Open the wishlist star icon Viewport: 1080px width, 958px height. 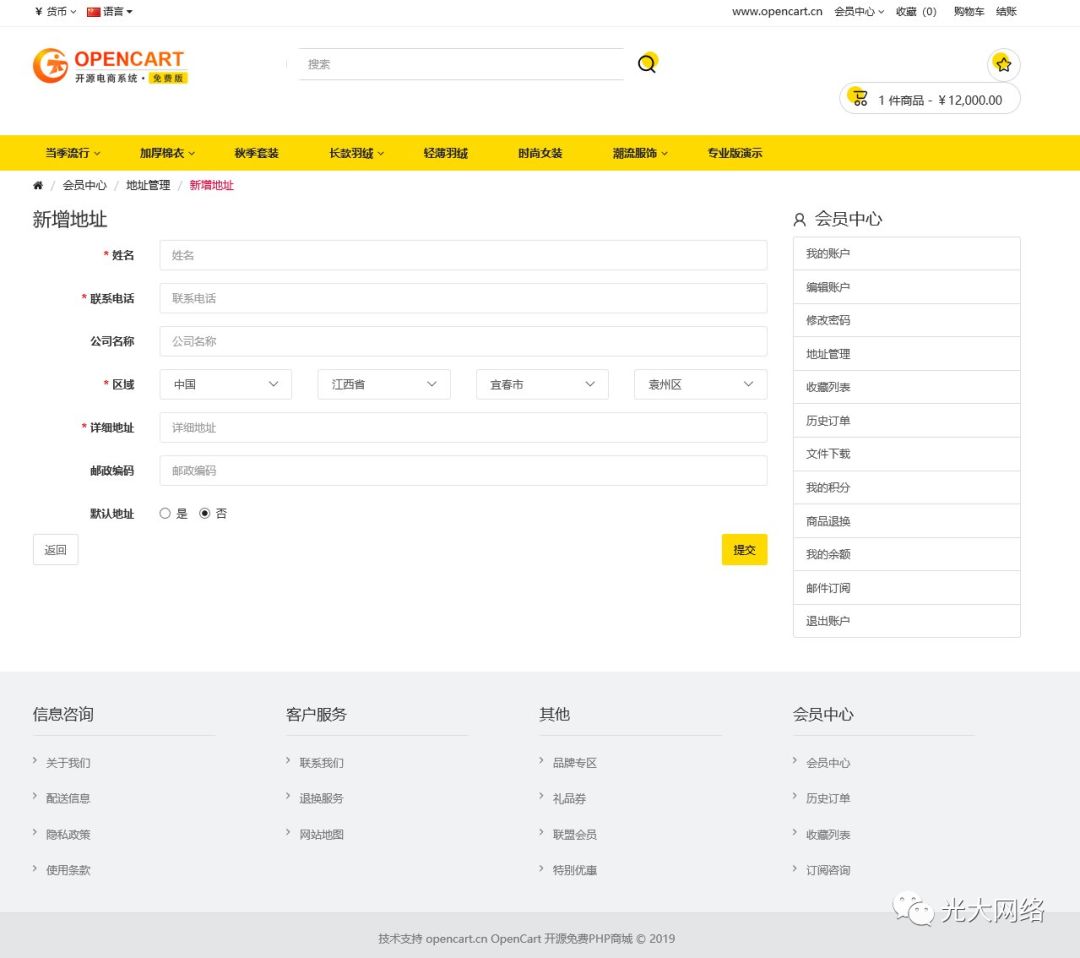pos(1003,65)
